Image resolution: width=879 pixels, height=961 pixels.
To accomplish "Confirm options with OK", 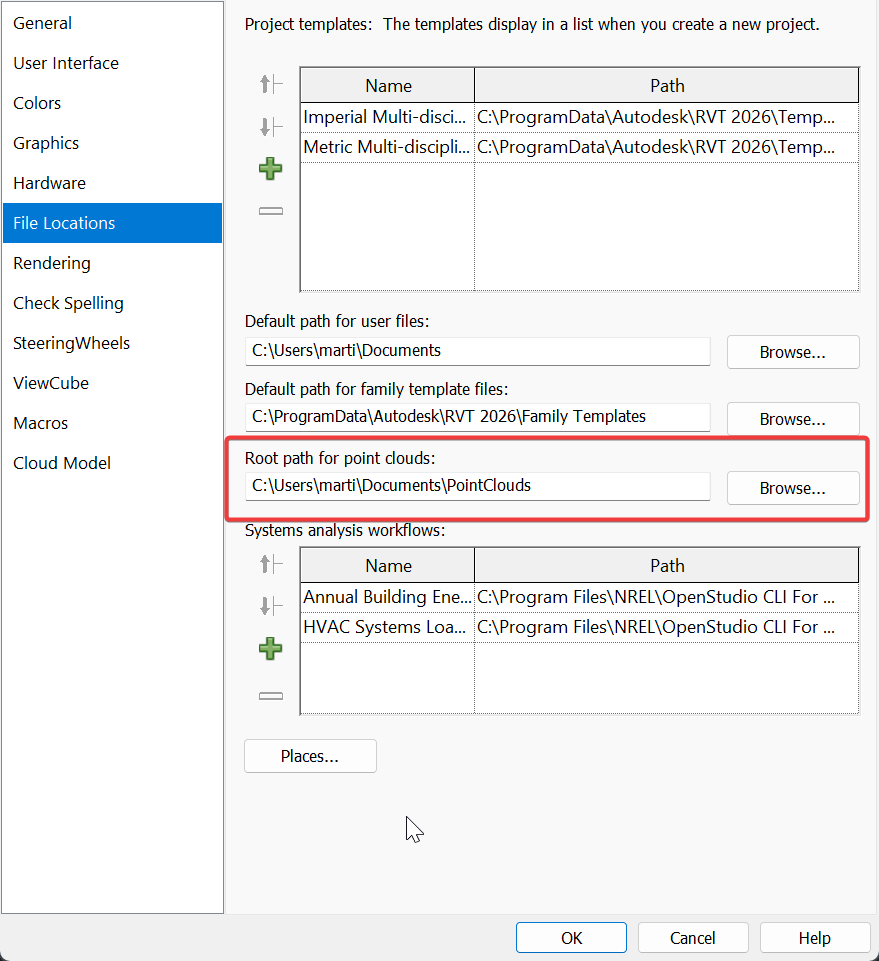I will pyautogui.click(x=571, y=938).
